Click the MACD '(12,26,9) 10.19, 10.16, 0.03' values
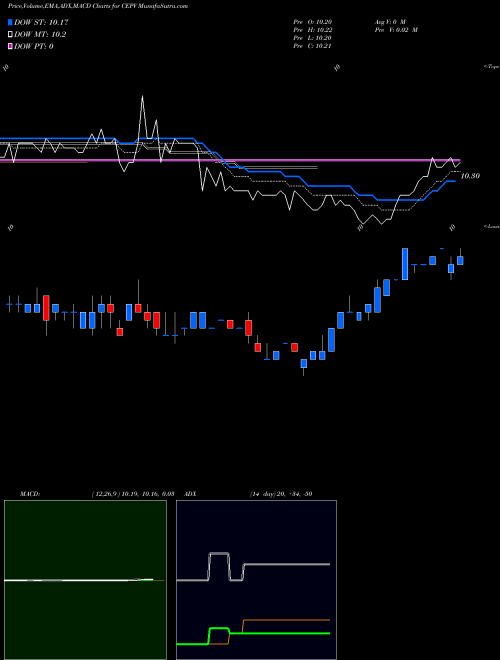The width and height of the screenshot is (500, 660). point(133,494)
